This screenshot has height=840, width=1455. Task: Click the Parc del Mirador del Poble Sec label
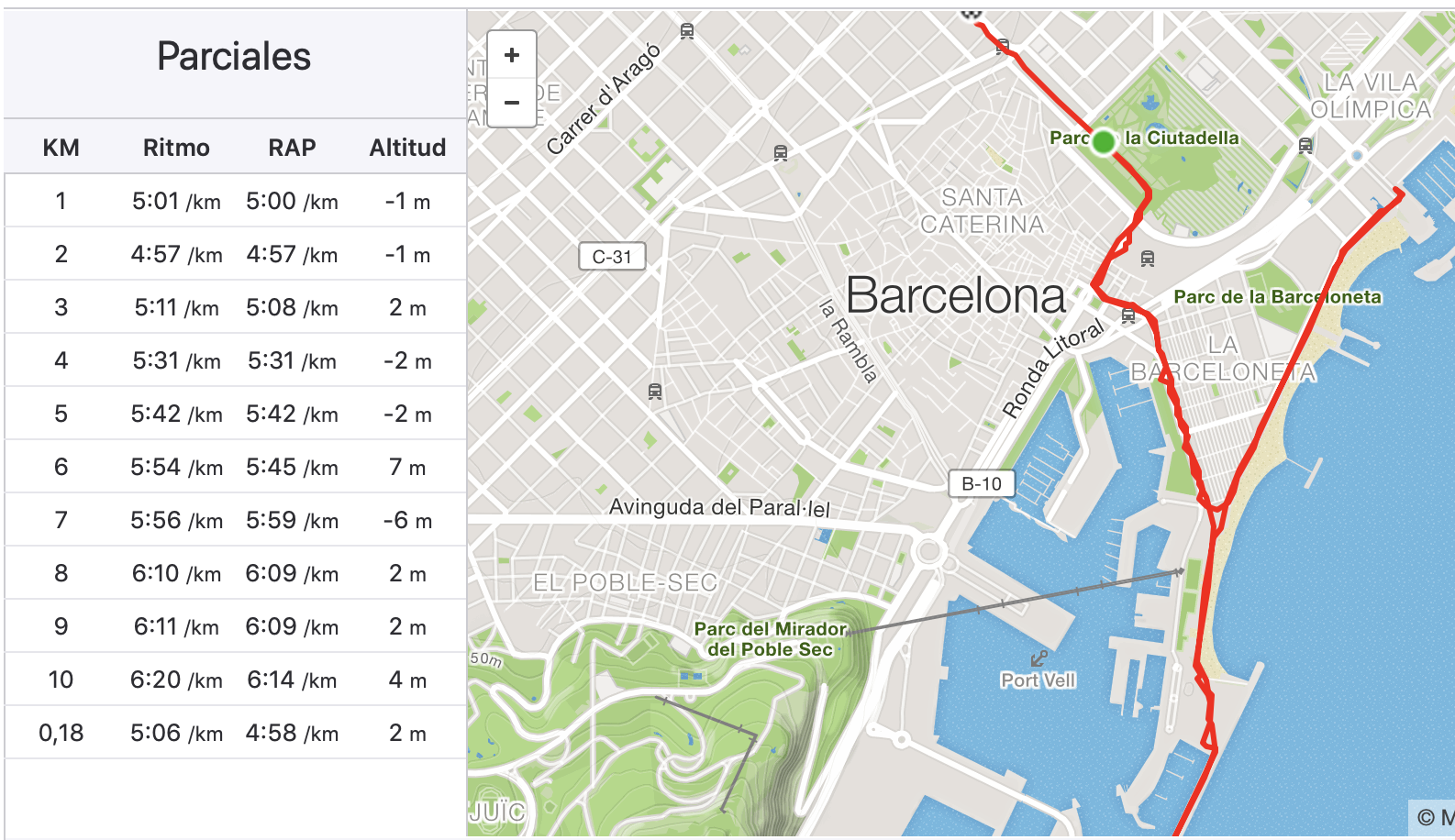tap(770, 639)
